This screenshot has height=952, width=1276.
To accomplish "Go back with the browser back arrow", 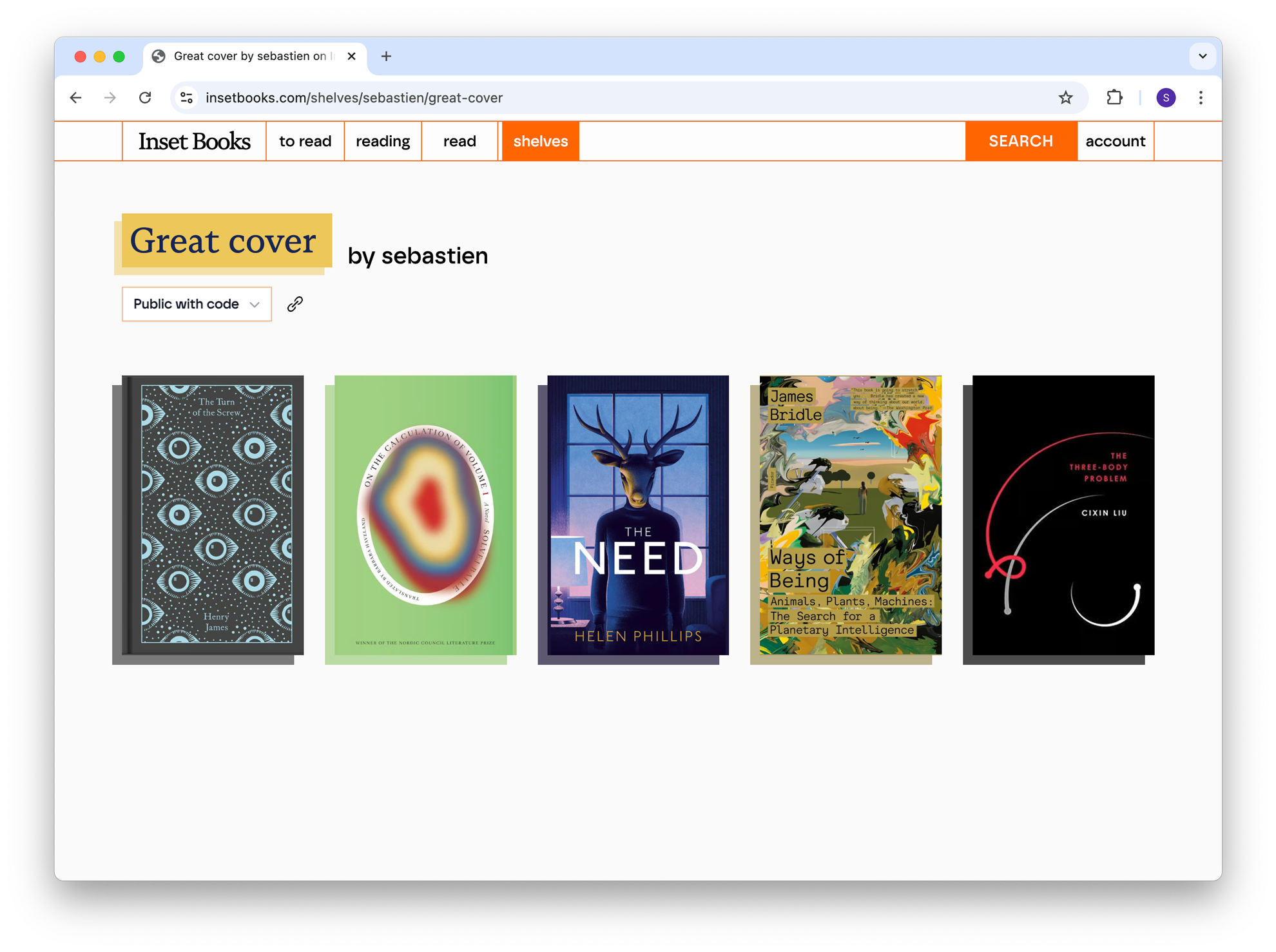I will [76, 98].
